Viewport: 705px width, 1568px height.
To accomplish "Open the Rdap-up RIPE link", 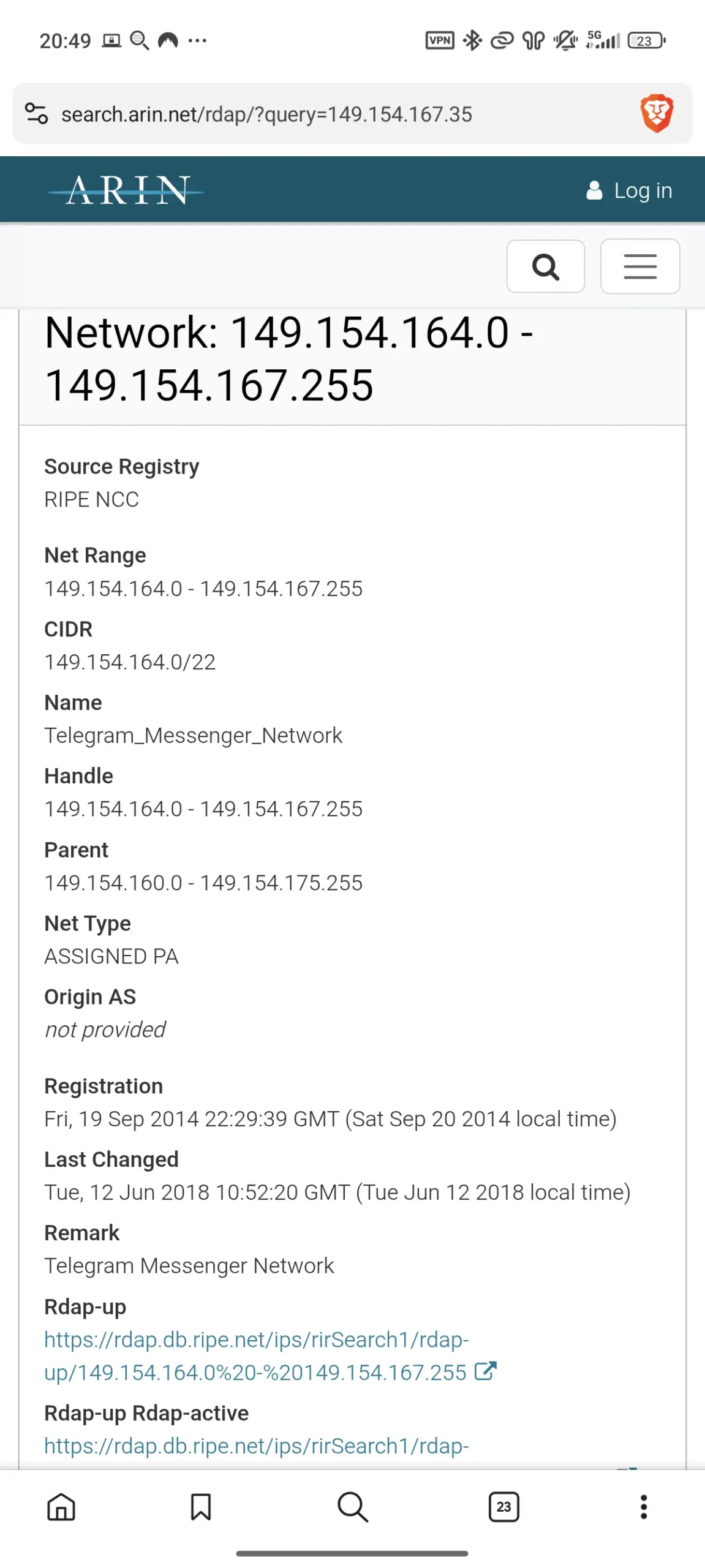I will click(x=256, y=1355).
